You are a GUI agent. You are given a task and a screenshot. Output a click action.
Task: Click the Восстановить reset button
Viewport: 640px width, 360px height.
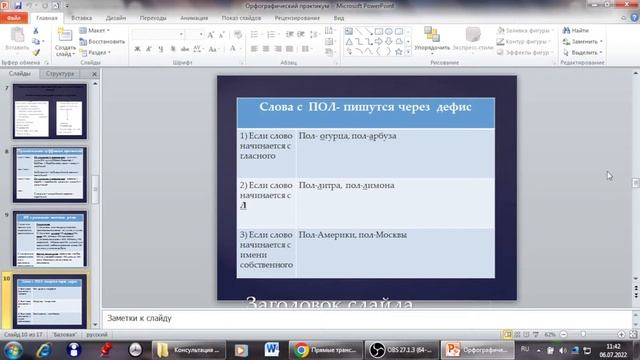(x=102, y=42)
